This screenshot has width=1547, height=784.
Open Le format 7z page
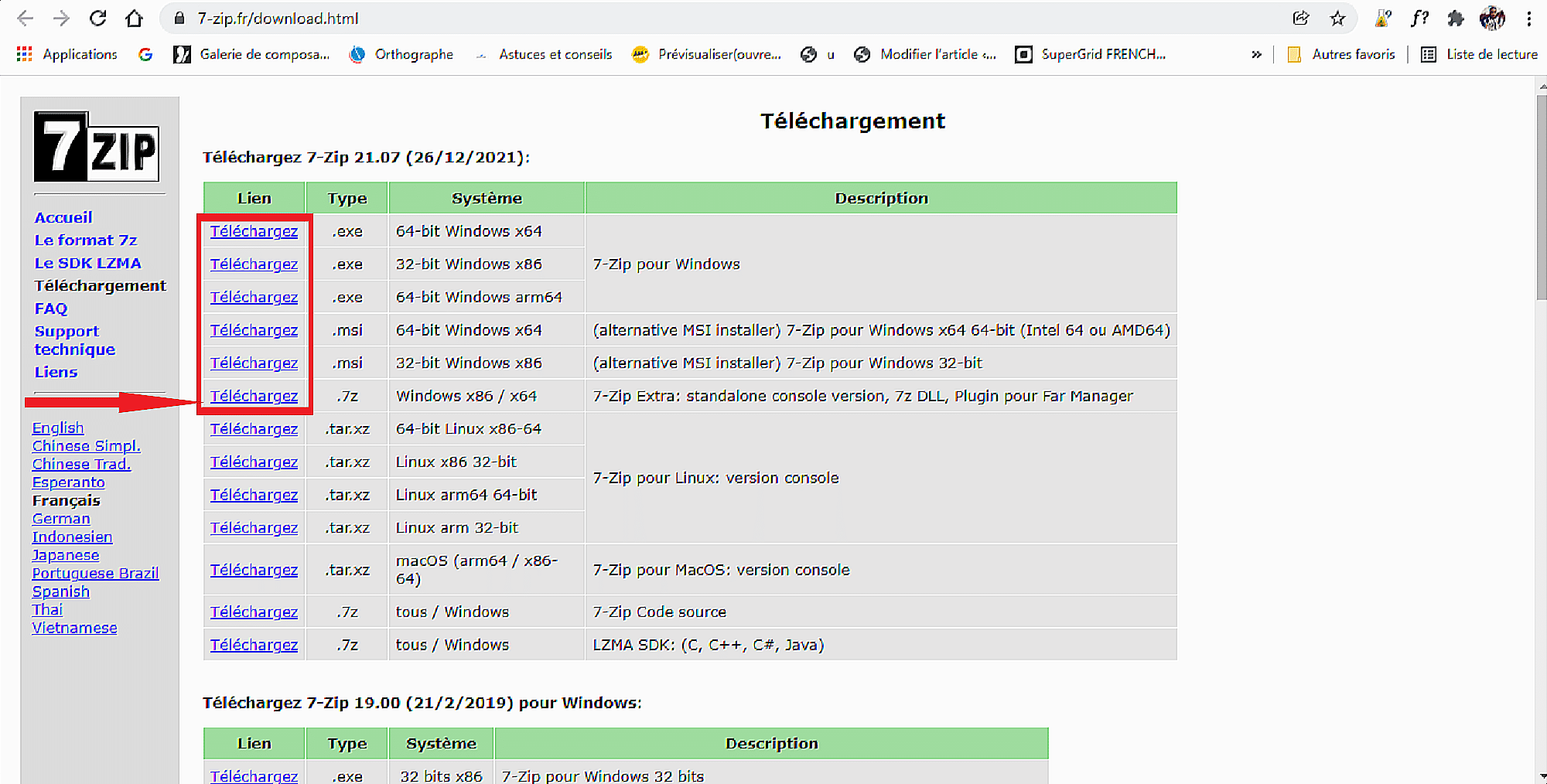86,240
